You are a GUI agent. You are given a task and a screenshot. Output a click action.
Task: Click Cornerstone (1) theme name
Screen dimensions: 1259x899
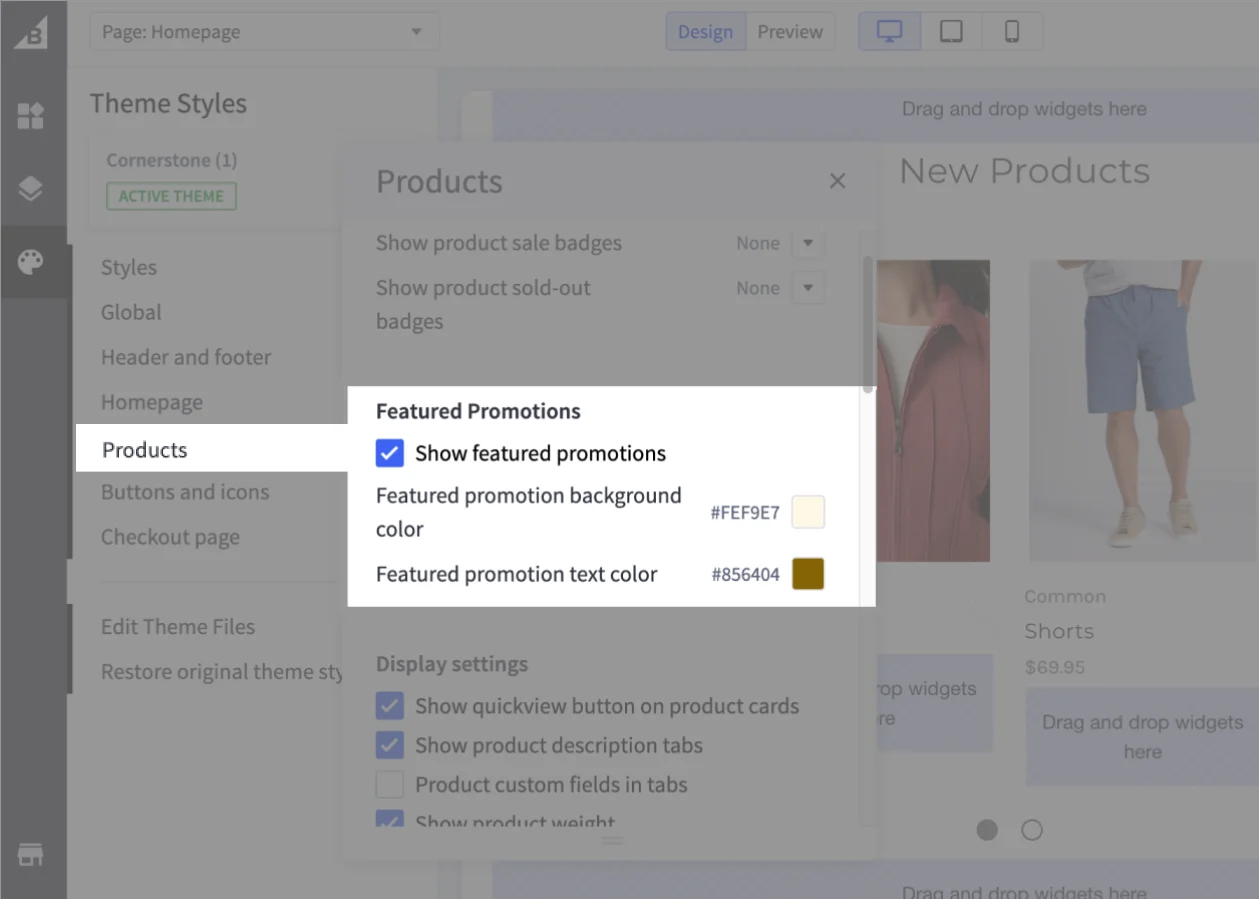coord(172,160)
